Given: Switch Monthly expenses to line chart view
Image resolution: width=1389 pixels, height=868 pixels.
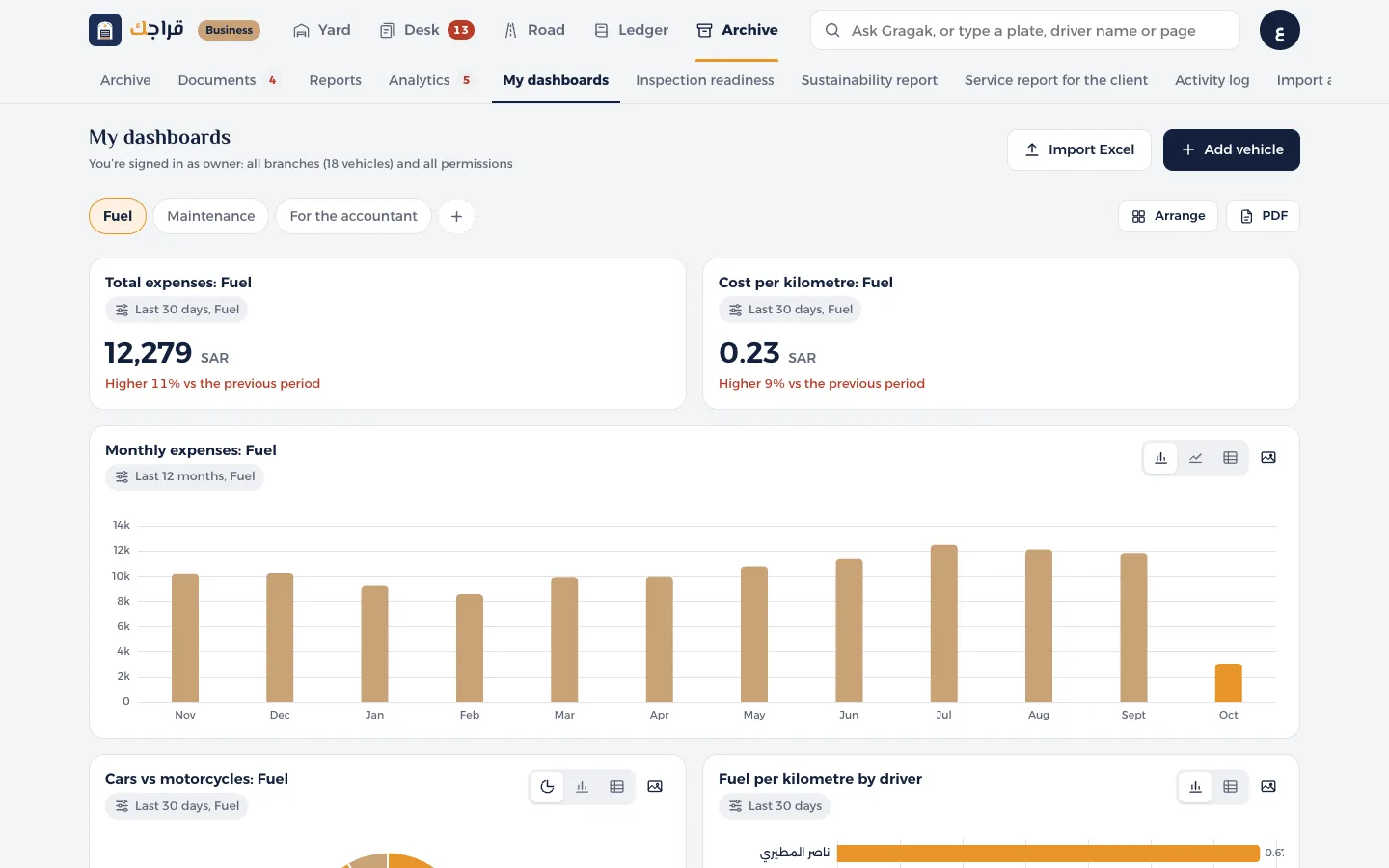Looking at the screenshot, I should point(1195,458).
